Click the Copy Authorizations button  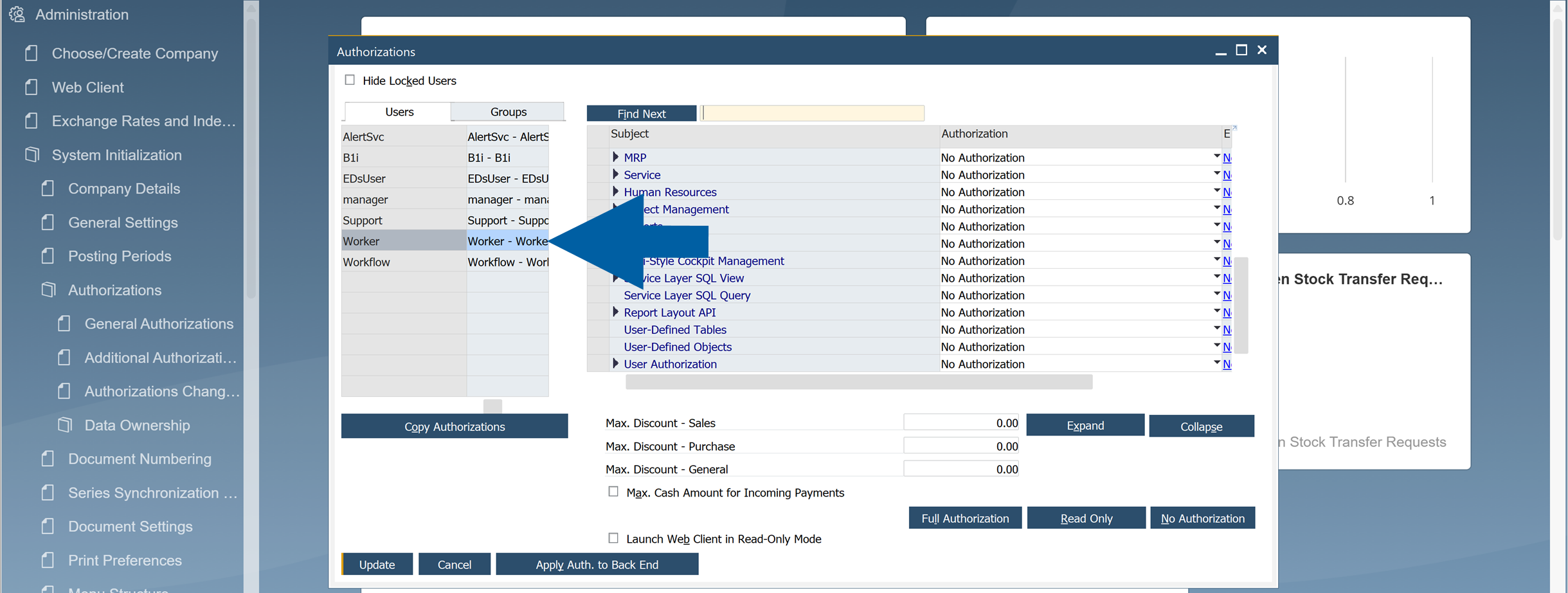pos(455,426)
